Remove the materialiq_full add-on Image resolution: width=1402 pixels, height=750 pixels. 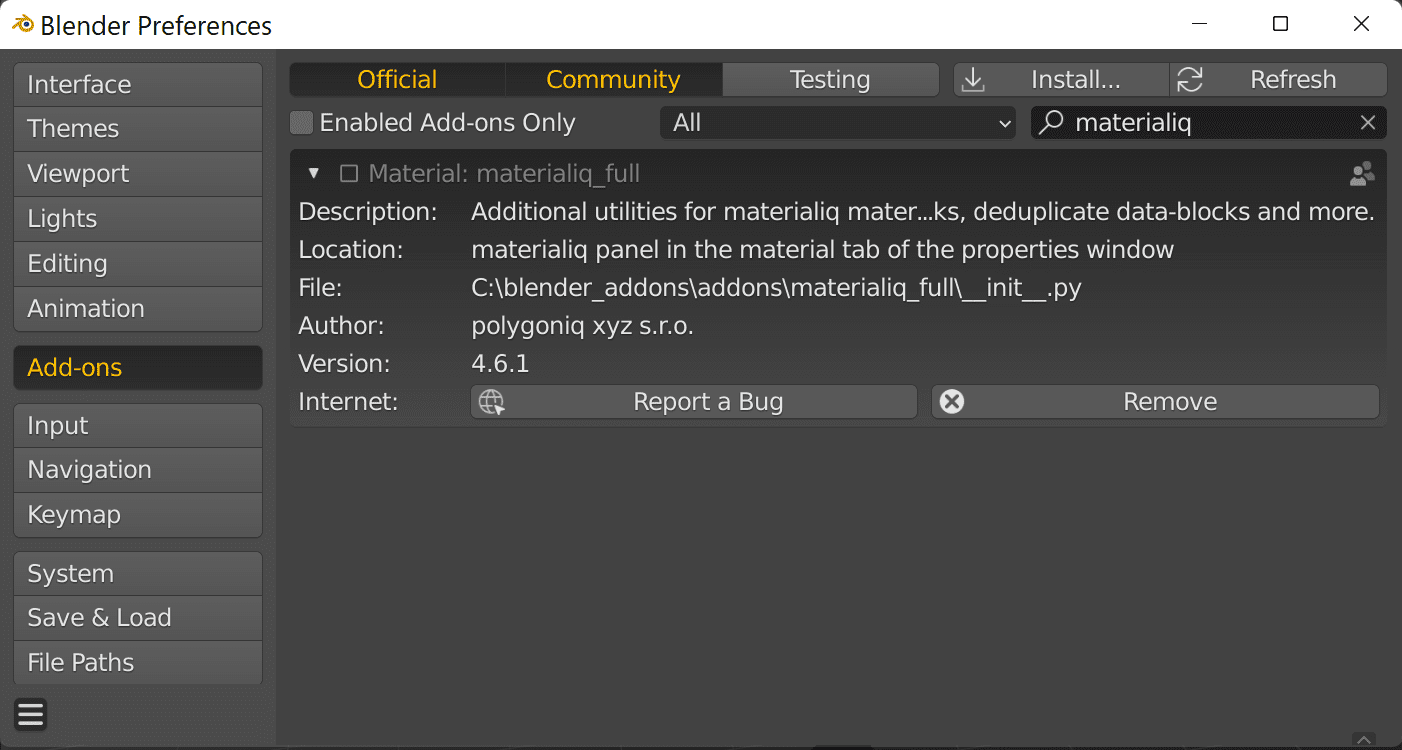point(1155,402)
